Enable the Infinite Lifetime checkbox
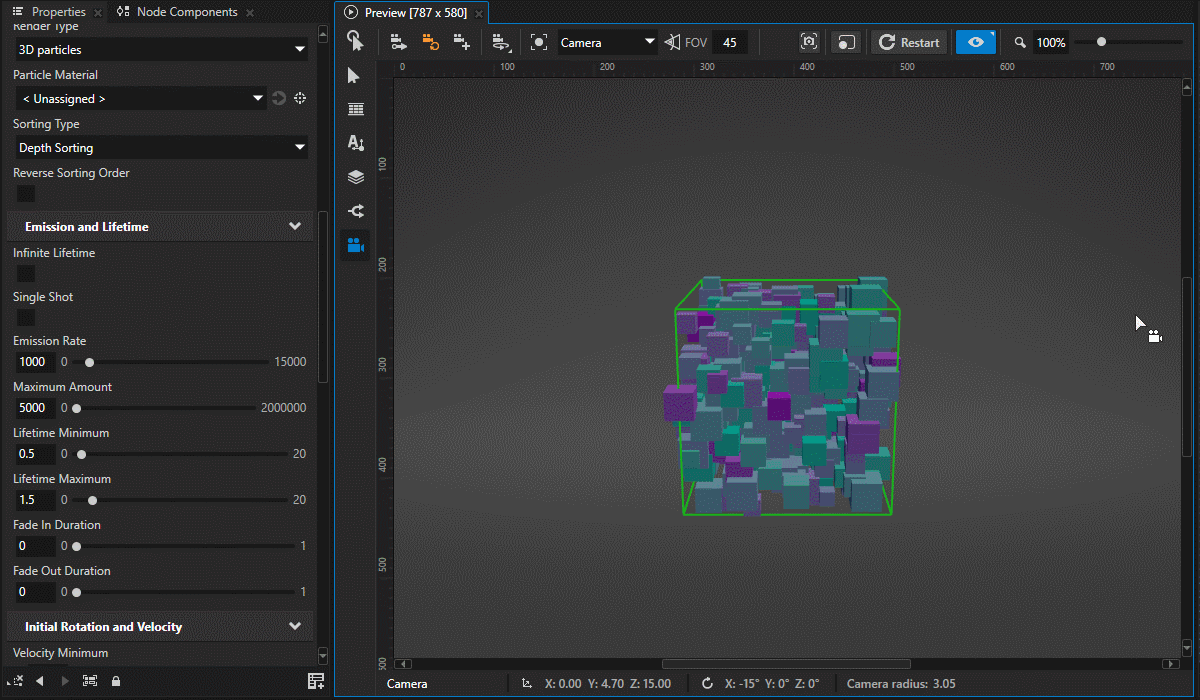Screen dimensions: 1200x700 tap(26, 273)
